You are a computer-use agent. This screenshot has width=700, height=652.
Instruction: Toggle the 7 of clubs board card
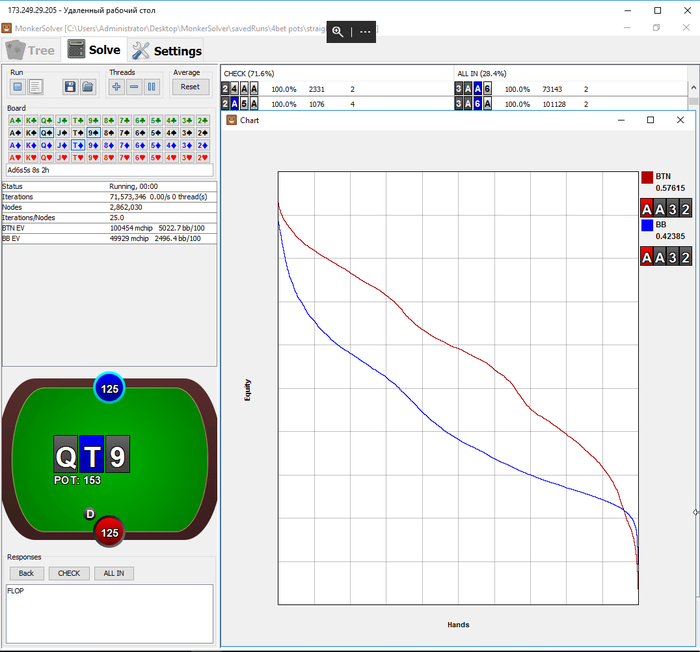pos(125,121)
